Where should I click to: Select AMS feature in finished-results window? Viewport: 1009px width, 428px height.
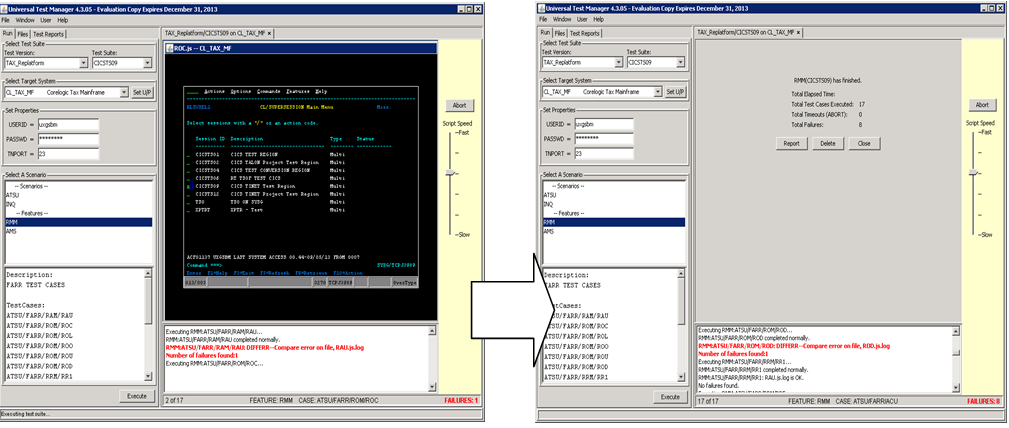(x=613, y=230)
